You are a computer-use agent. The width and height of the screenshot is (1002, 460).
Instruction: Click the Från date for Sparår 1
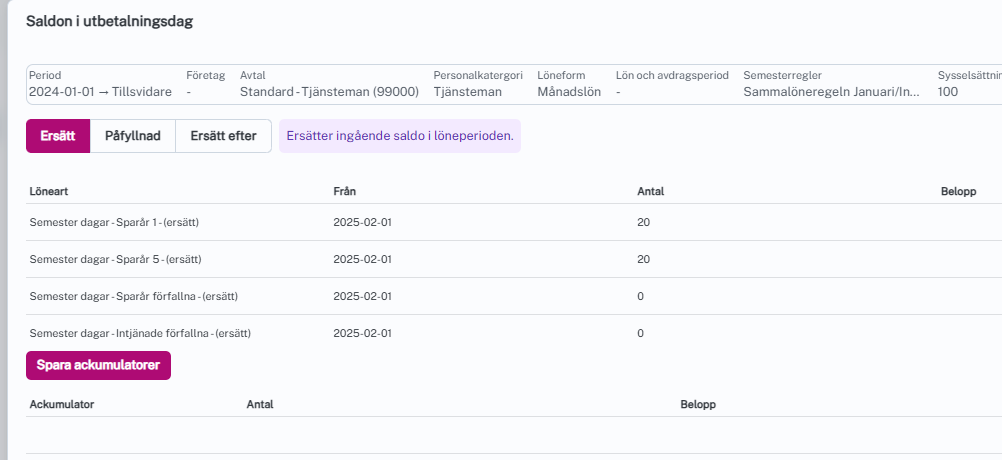coord(361,222)
